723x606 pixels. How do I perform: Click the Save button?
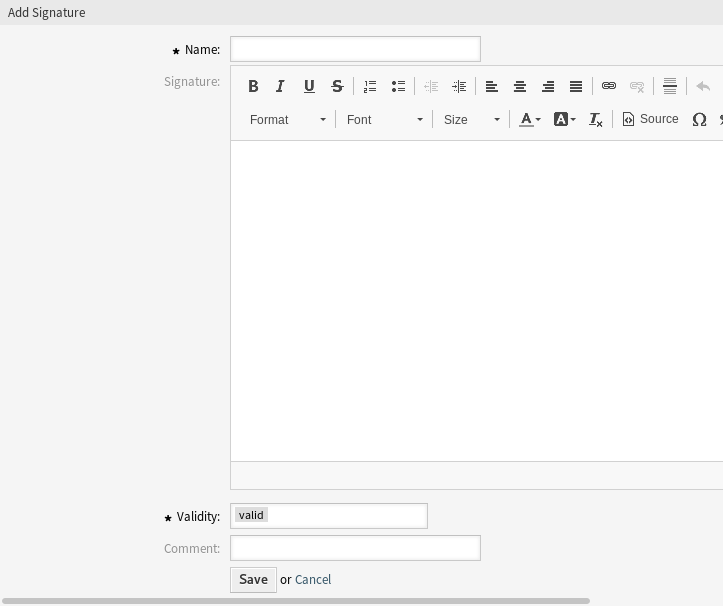pyautogui.click(x=253, y=580)
